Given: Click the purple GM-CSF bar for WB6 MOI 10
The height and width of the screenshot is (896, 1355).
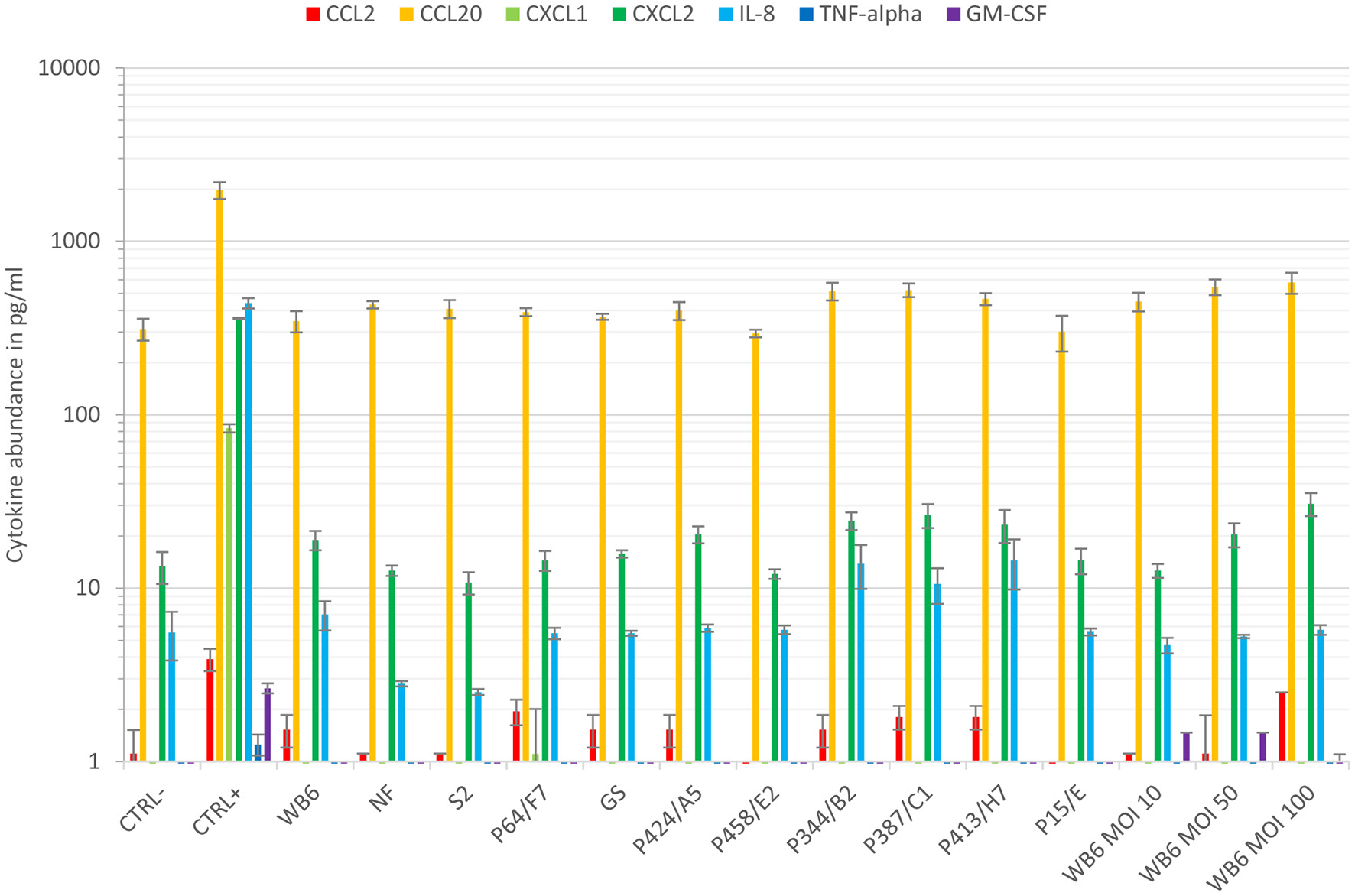Looking at the screenshot, I should click(x=1186, y=747).
